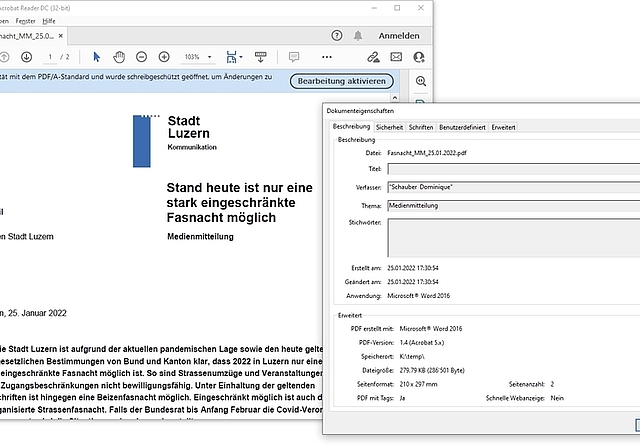Image resolution: width=640 pixels, height=448 pixels.
Task: Go to the previous page with up arrow icon
Action: pyautogui.click(x=4, y=57)
